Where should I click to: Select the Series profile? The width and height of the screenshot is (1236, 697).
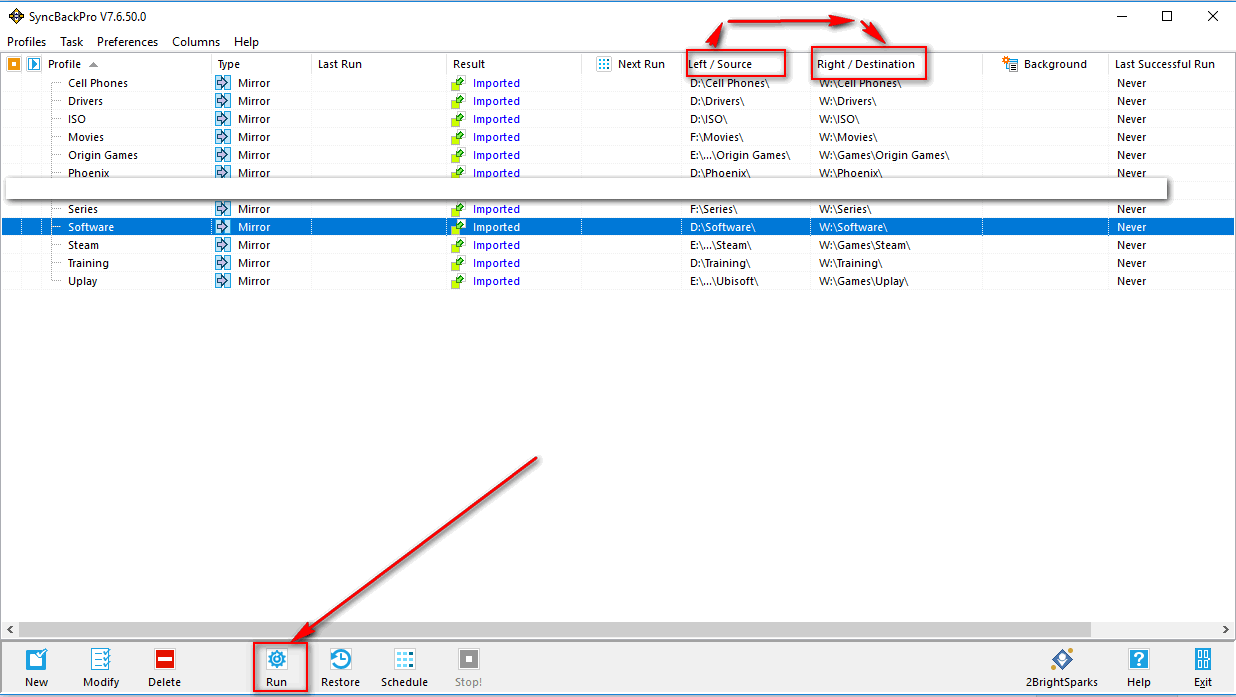pyautogui.click(x=83, y=209)
